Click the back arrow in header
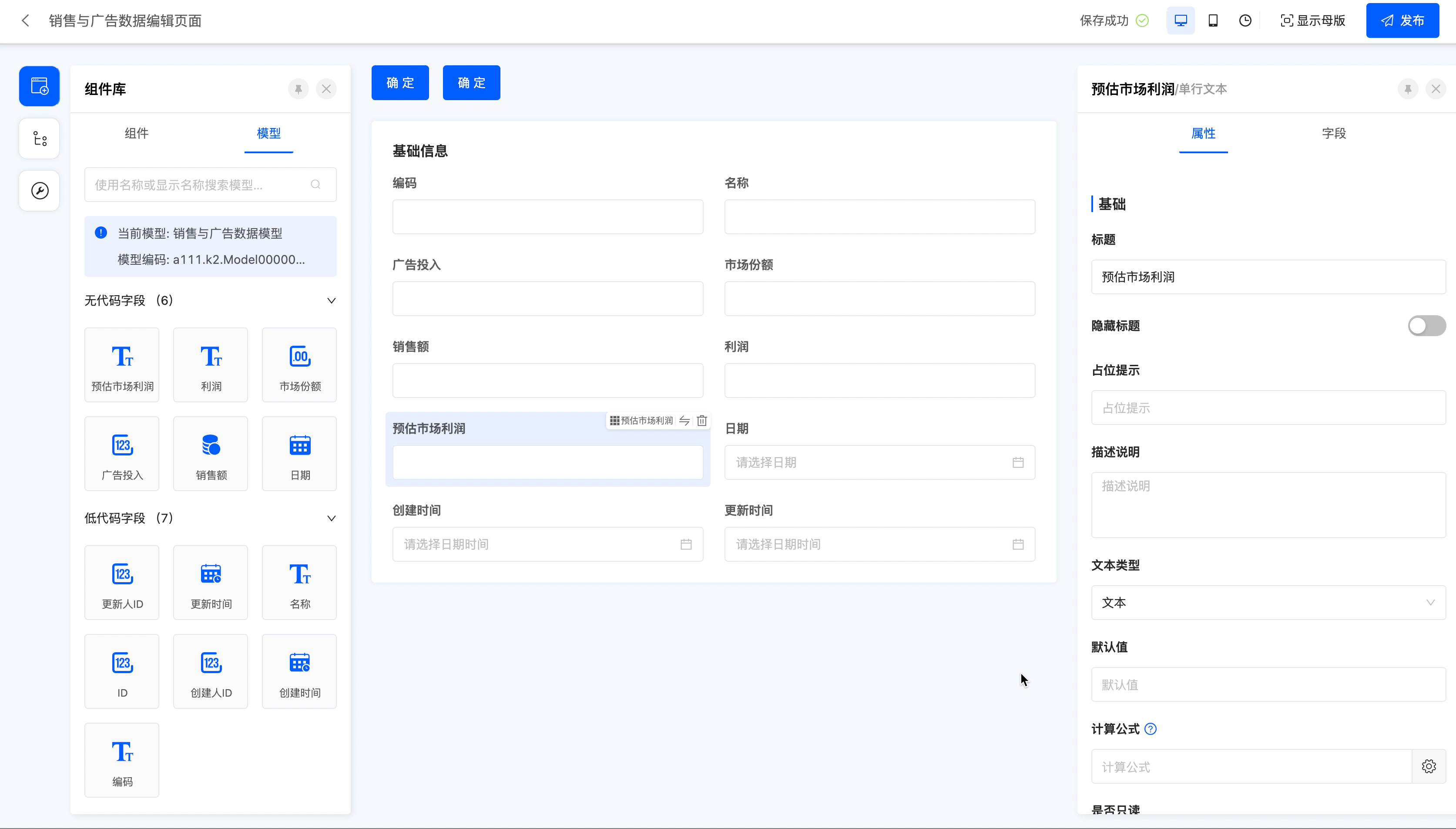1456x829 pixels. coord(25,20)
